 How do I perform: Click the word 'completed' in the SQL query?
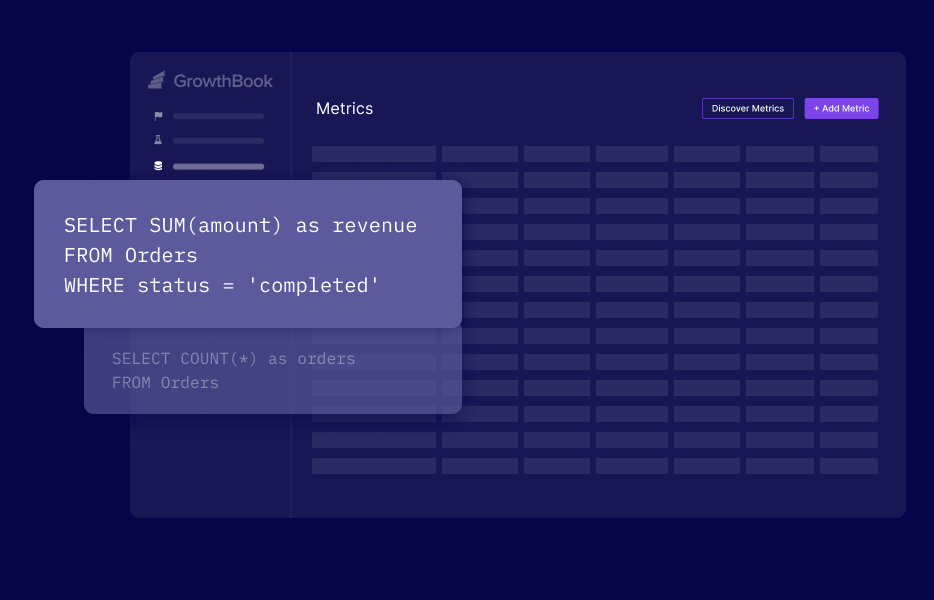tap(315, 285)
